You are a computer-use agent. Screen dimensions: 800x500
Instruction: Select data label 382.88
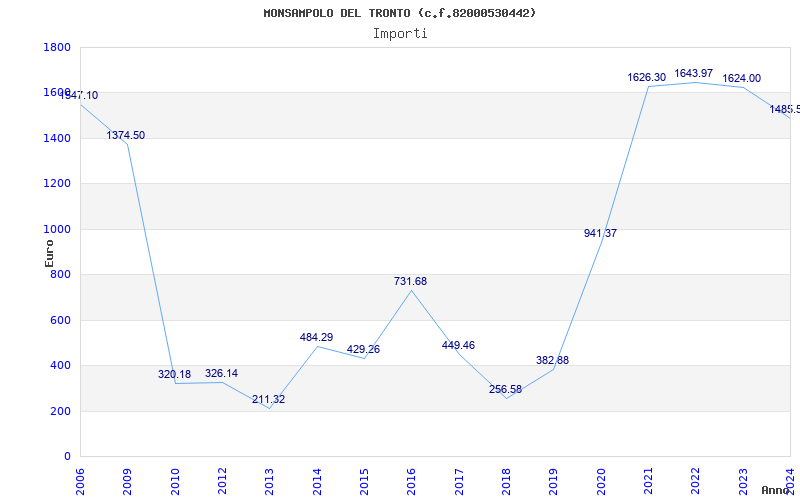pyautogui.click(x=552, y=360)
